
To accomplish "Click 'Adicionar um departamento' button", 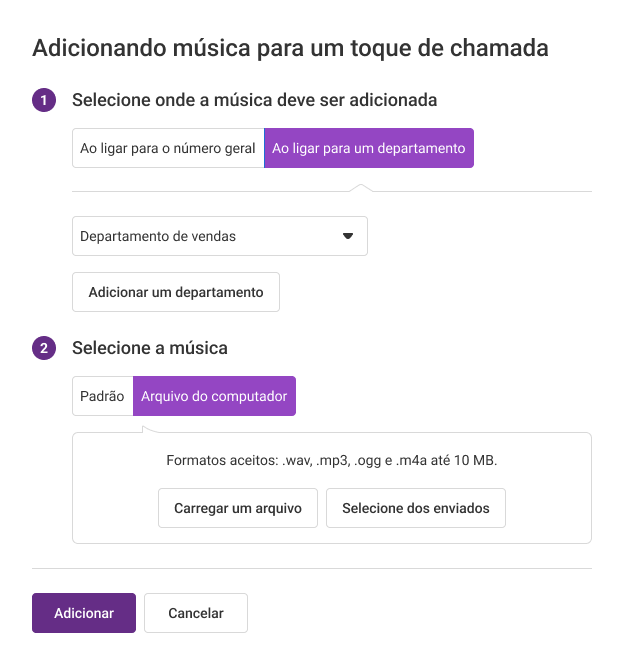I will coord(176,292).
